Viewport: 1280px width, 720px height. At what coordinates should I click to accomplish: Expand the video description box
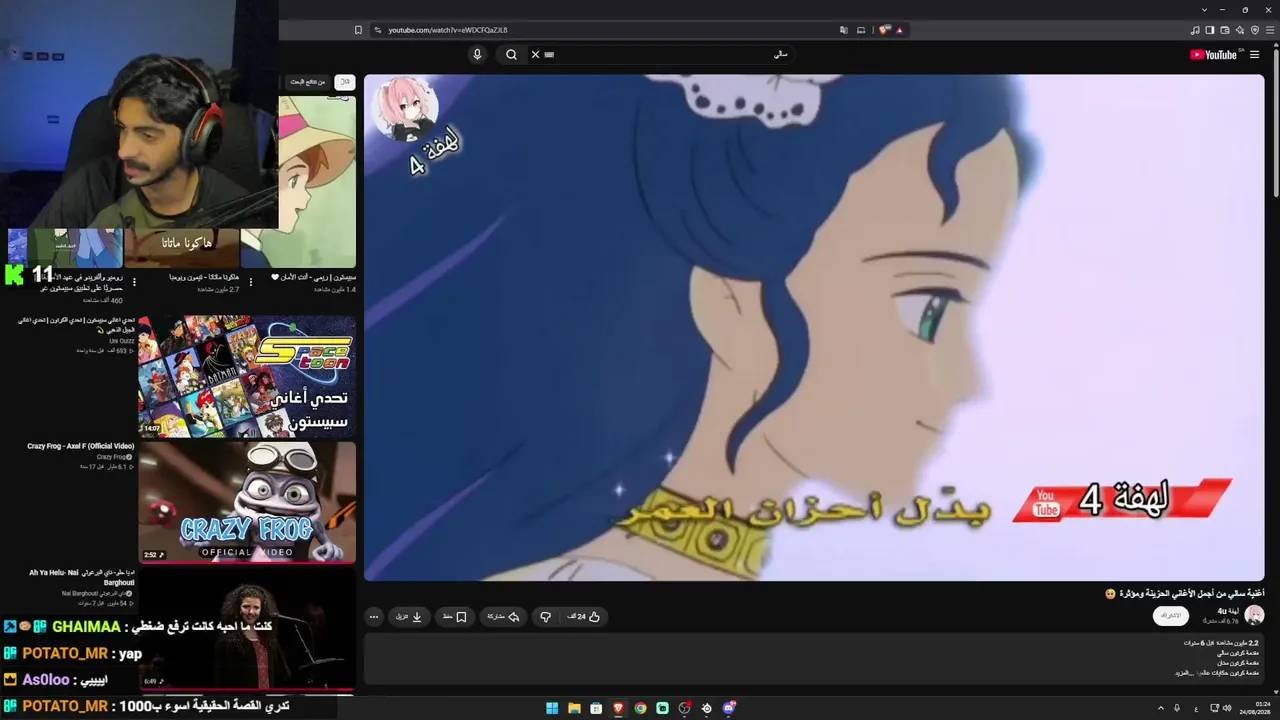[814, 659]
